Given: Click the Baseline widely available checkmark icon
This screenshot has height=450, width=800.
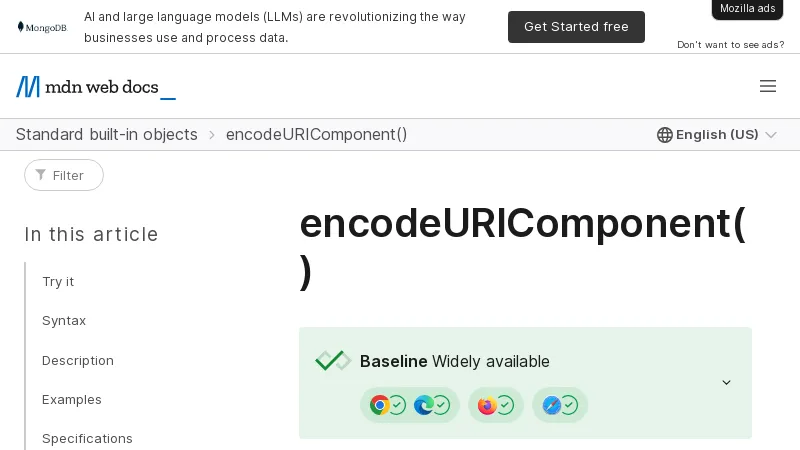Looking at the screenshot, I should point(333,361).
